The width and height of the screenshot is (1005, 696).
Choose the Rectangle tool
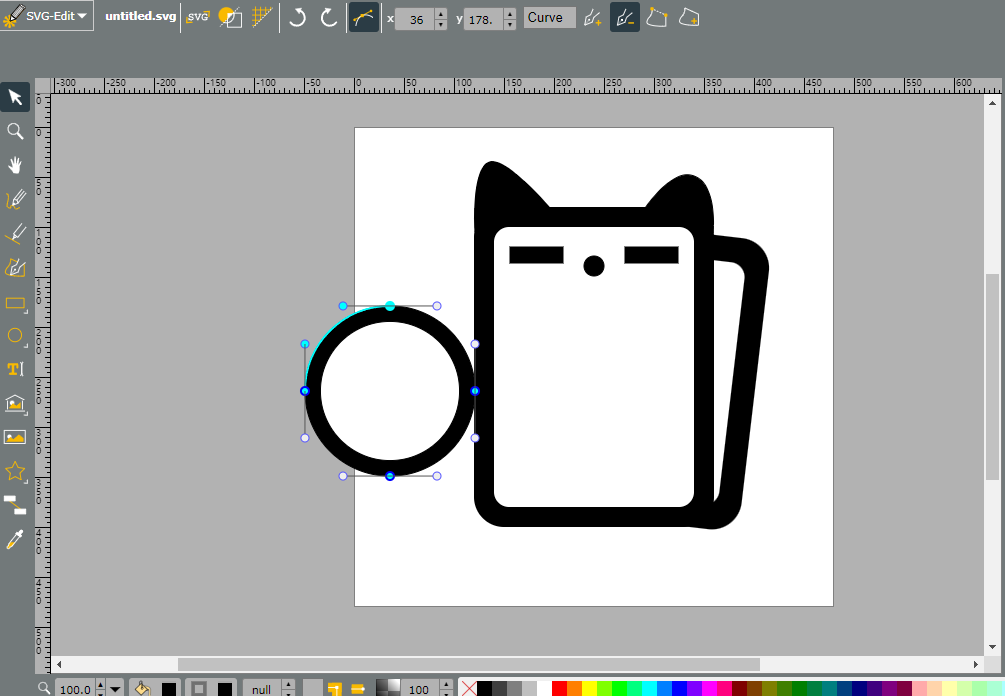point(15,302)
